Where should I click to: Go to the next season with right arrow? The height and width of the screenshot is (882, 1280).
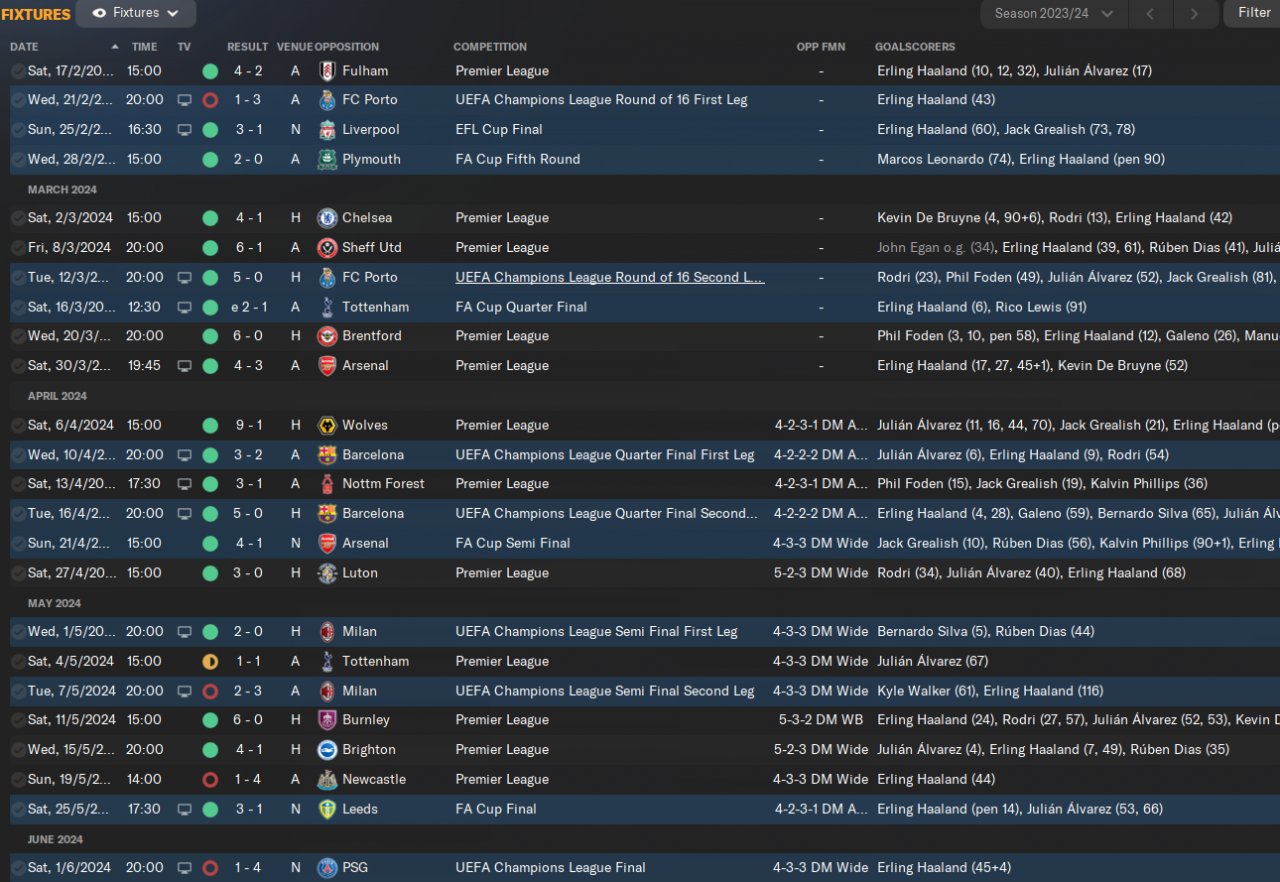1194,14
